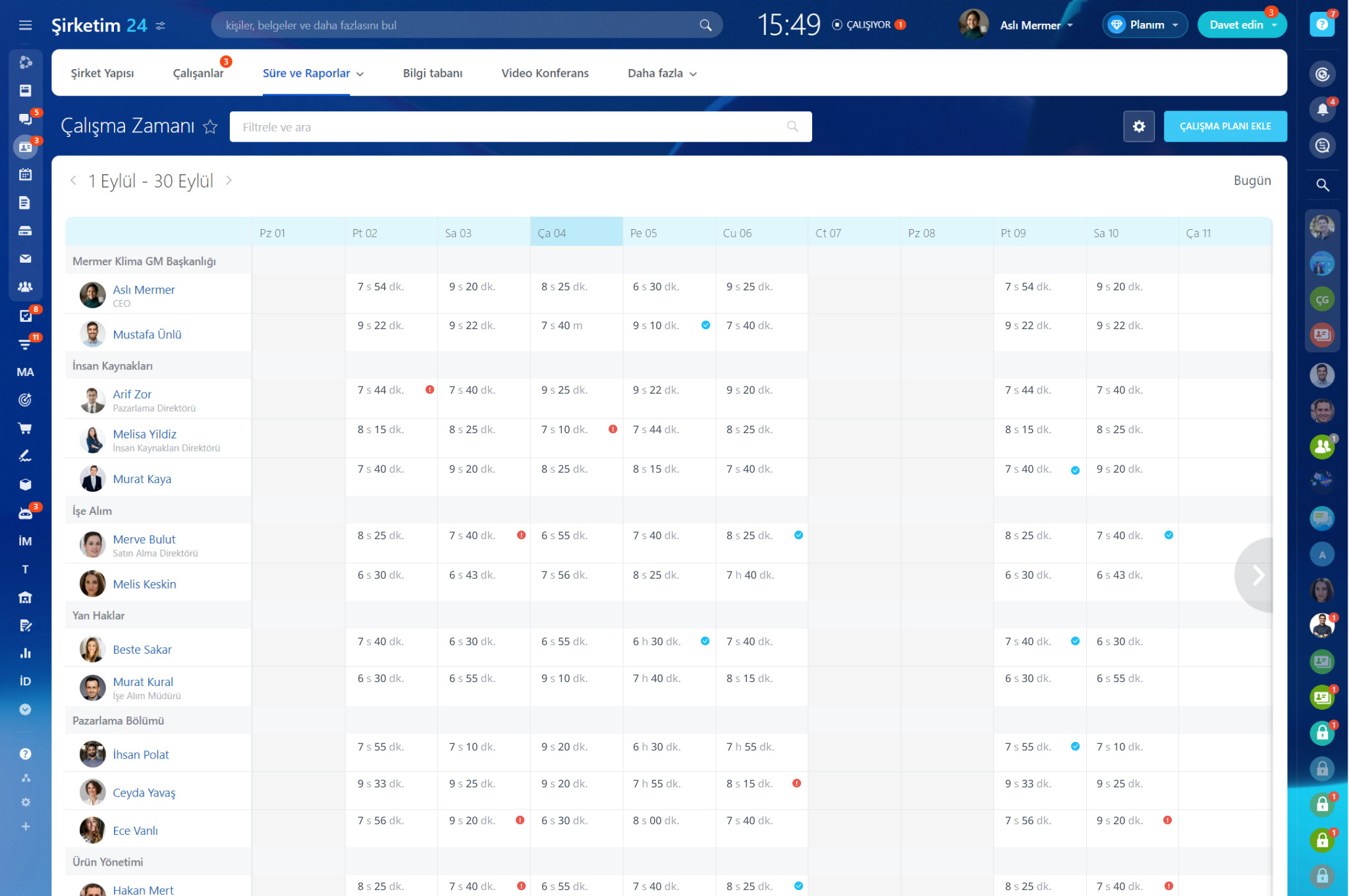This screenshot has width=1349, height=896.
Task: Star the Çalışma Zamanı page as favorite
Action: click(210, 126)
